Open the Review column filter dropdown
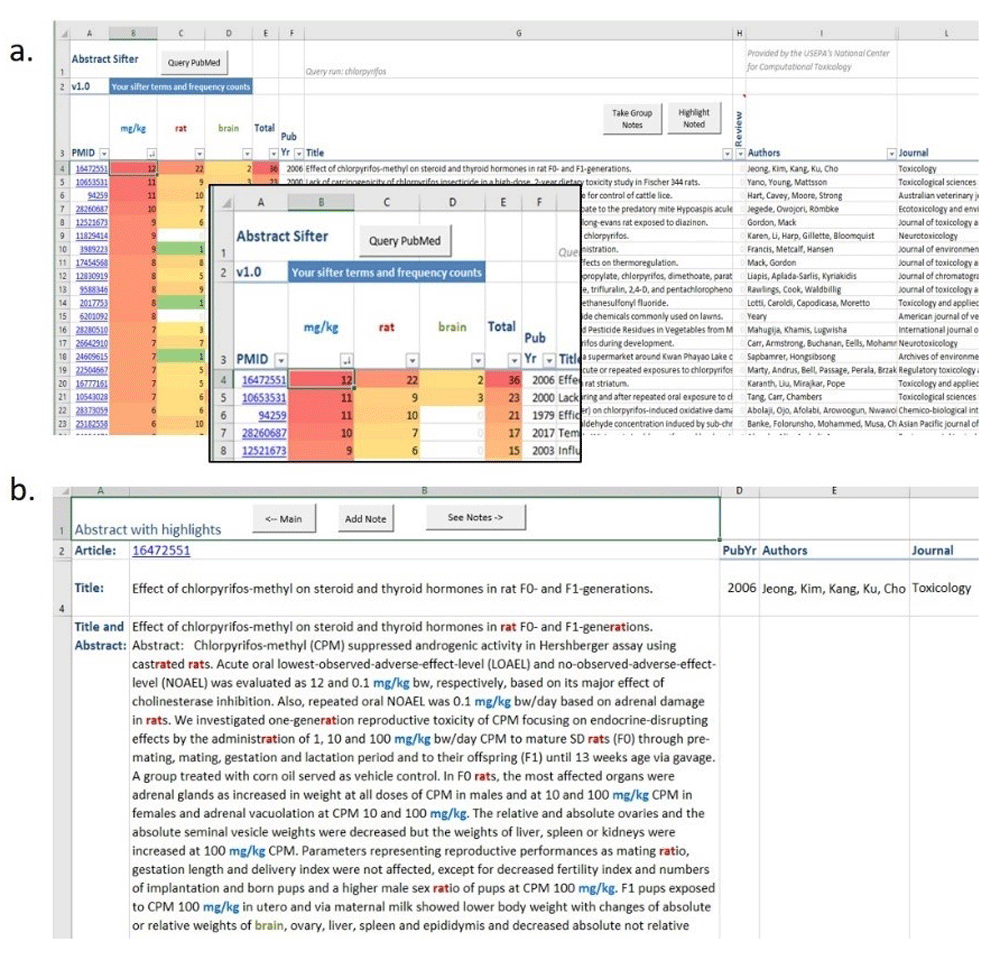The image size is (1000, 960). [x=740, y=154]
